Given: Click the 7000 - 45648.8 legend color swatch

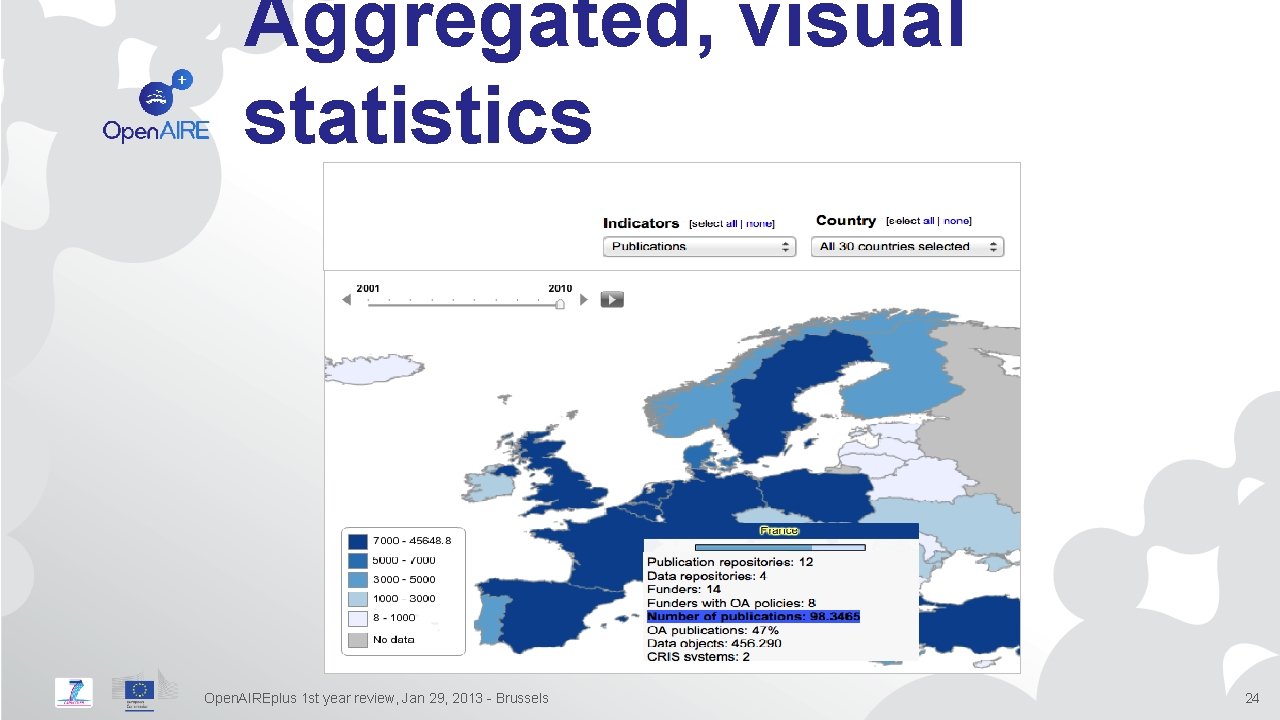Looking at the screenshot, I should click(357, 541).
